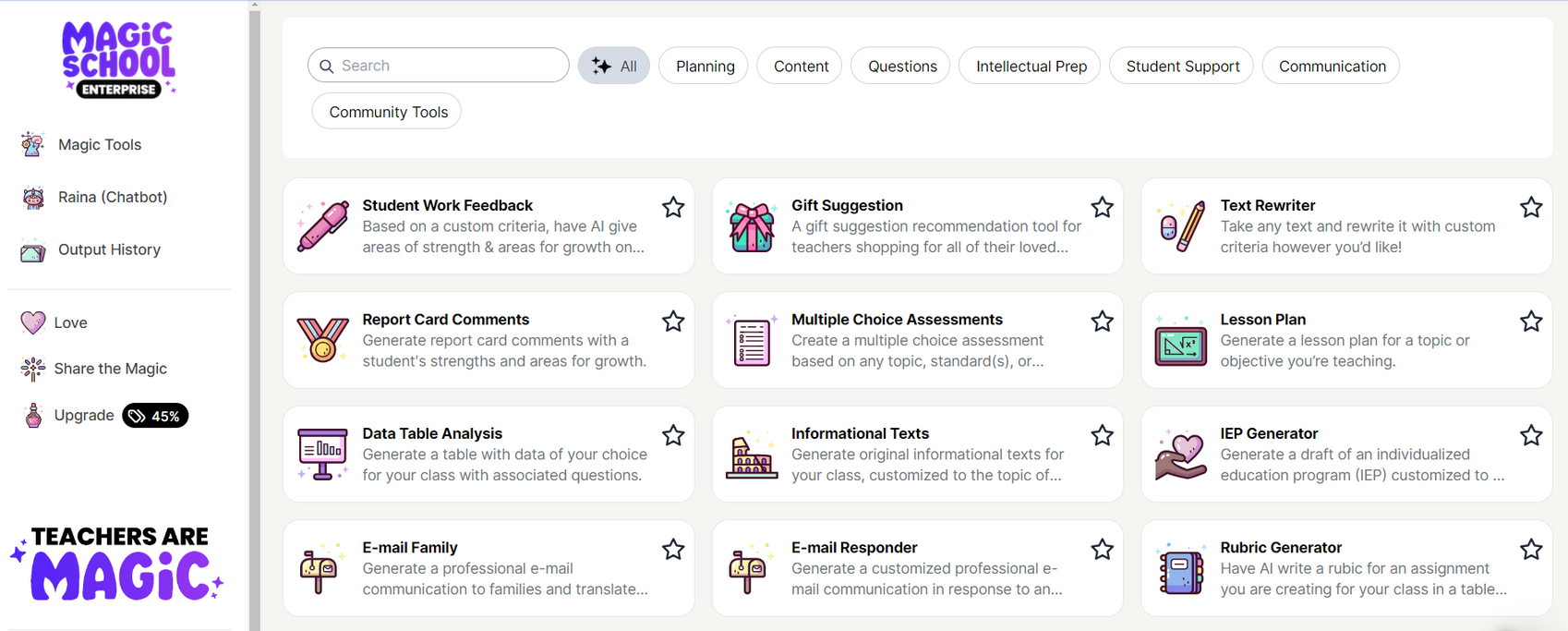Focus the Search tools input field

439,66
